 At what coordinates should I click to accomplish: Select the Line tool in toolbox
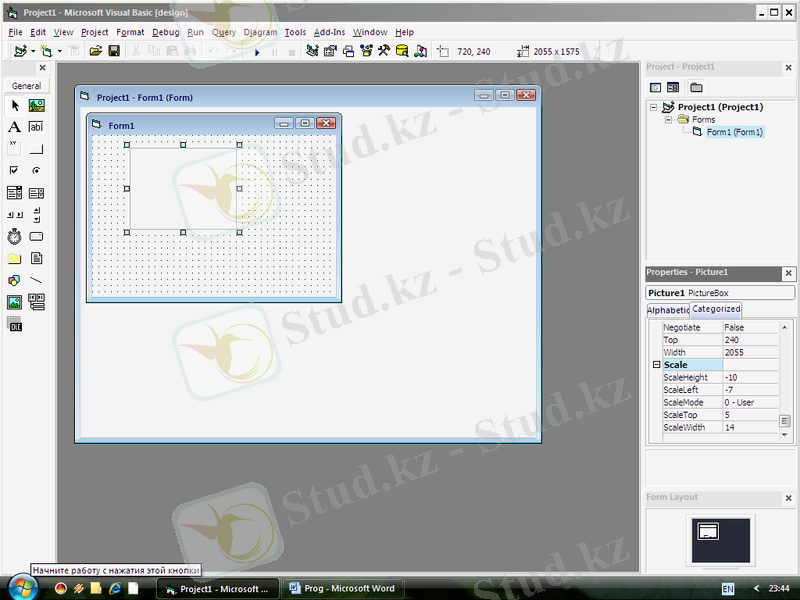[x=36, y=280]
